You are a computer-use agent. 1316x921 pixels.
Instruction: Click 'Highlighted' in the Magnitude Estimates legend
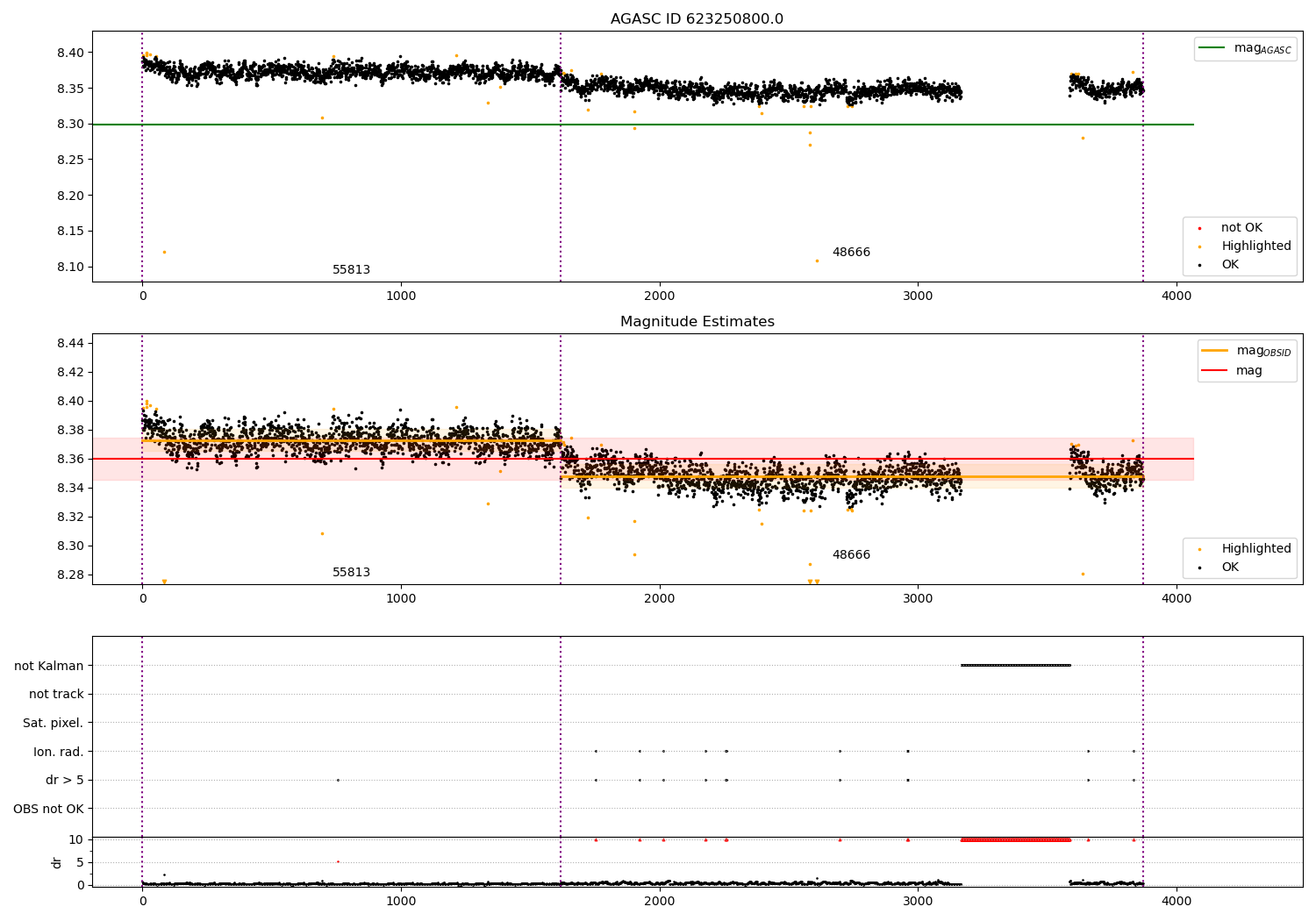(1256, 549)
